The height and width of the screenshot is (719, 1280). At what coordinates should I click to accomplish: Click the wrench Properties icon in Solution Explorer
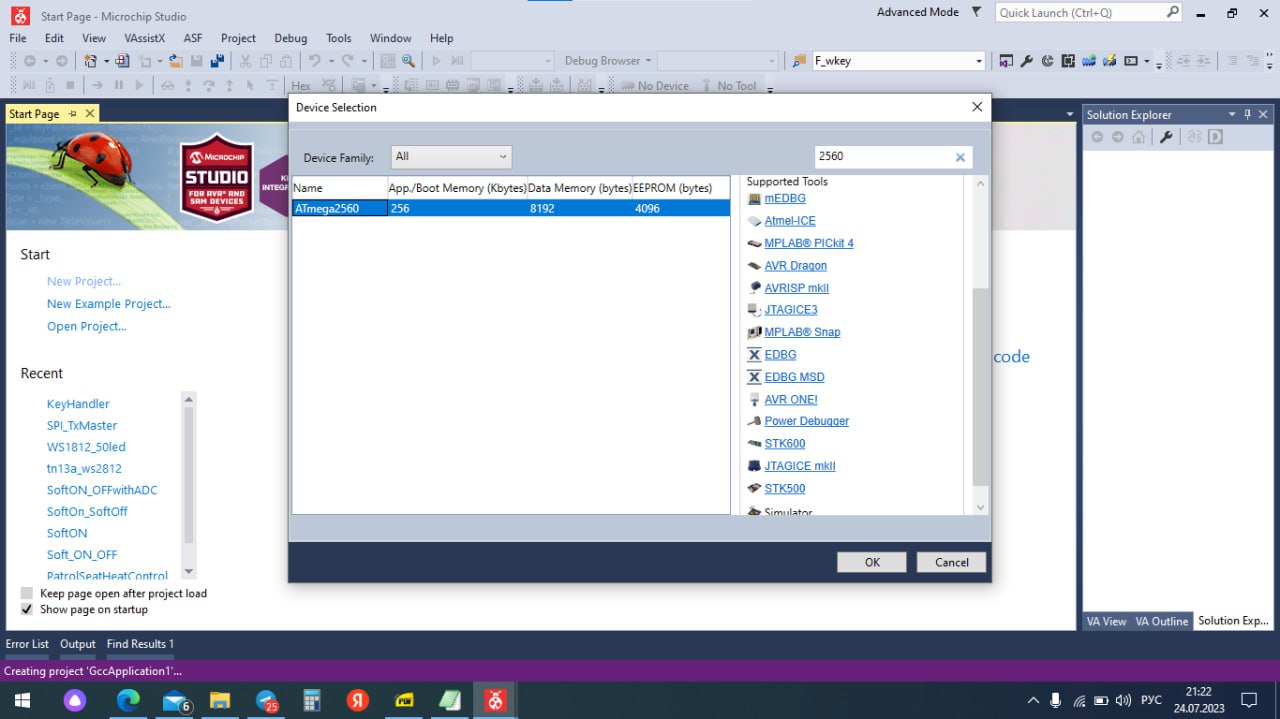point(1166,137)
